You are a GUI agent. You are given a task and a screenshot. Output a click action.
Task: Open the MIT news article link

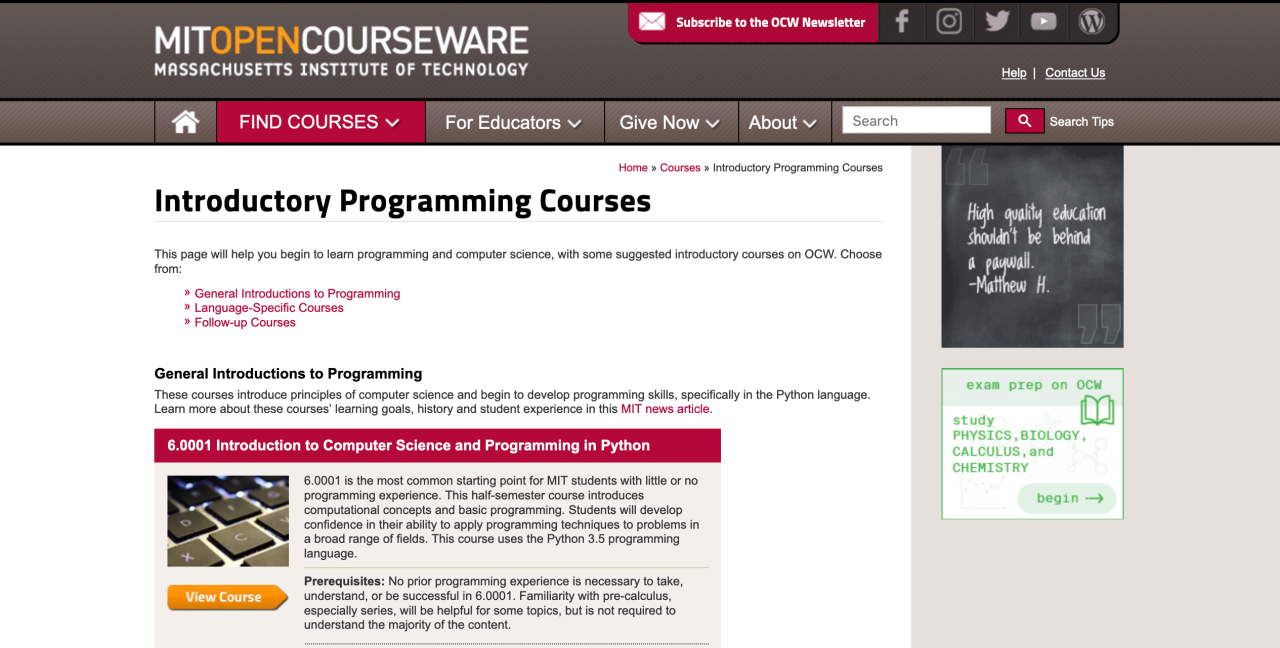click(x=664, y=408)
